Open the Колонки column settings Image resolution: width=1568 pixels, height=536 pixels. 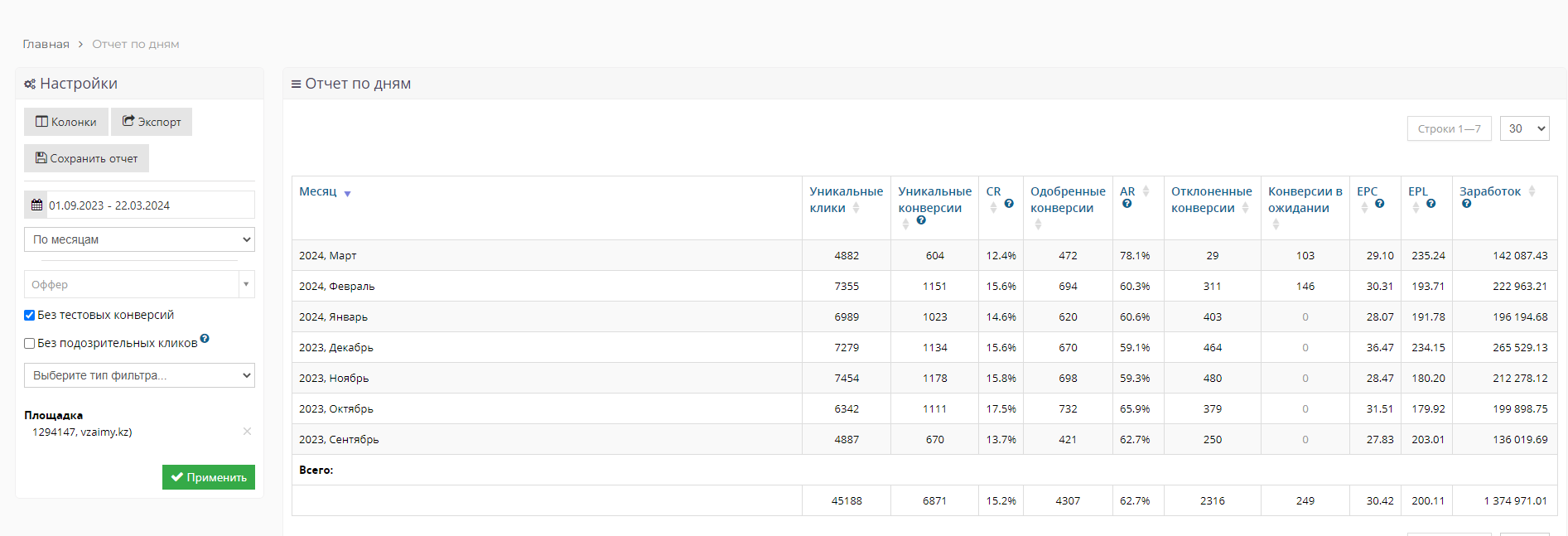(x=66, y=122)
